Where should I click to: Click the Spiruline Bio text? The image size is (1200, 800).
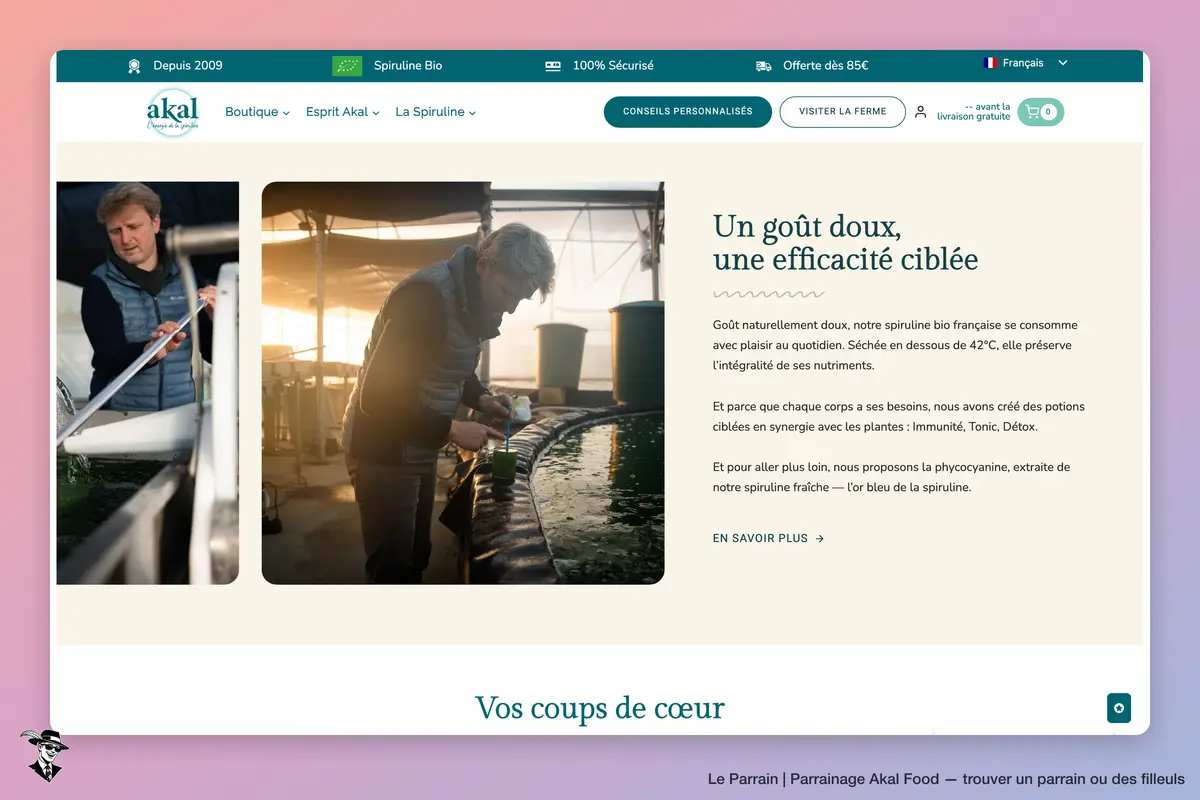pyautogui.click(x=408, y=66)
